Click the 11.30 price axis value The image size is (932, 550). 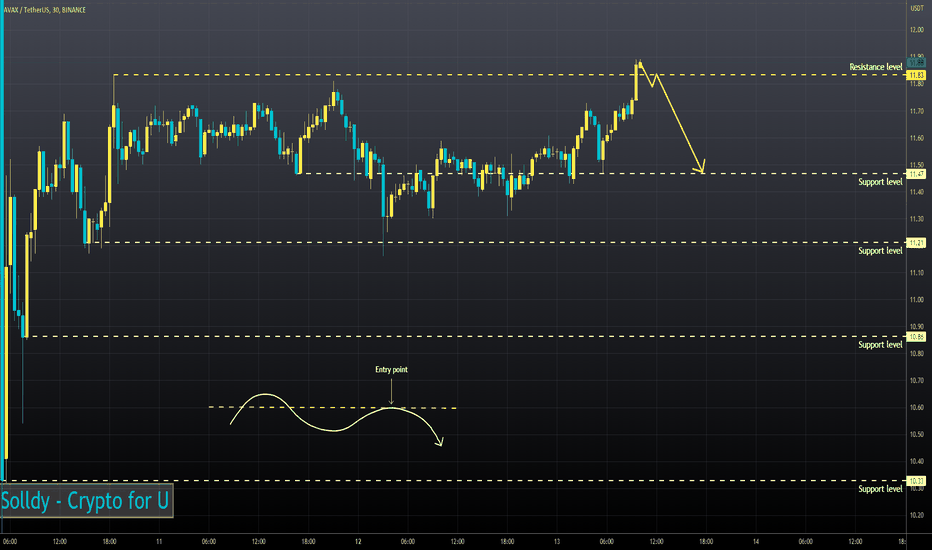(x=917, y=219)
